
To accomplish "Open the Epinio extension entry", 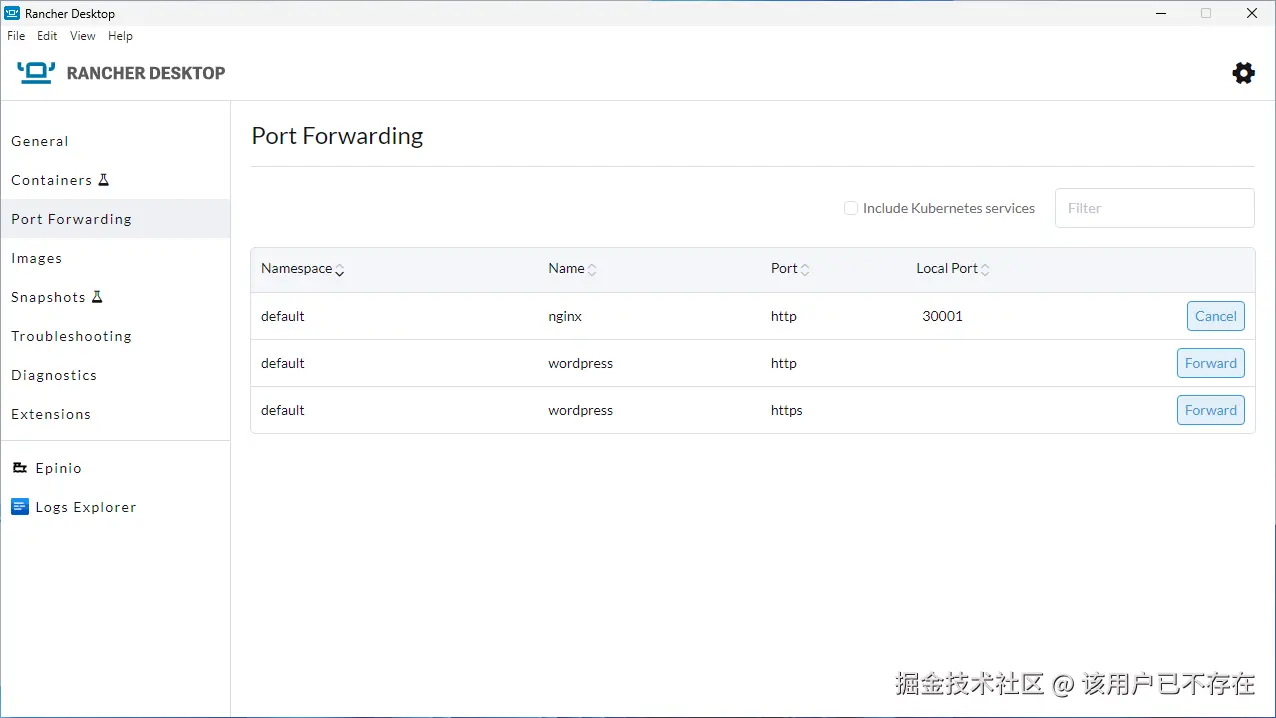I will pos(115,468).
